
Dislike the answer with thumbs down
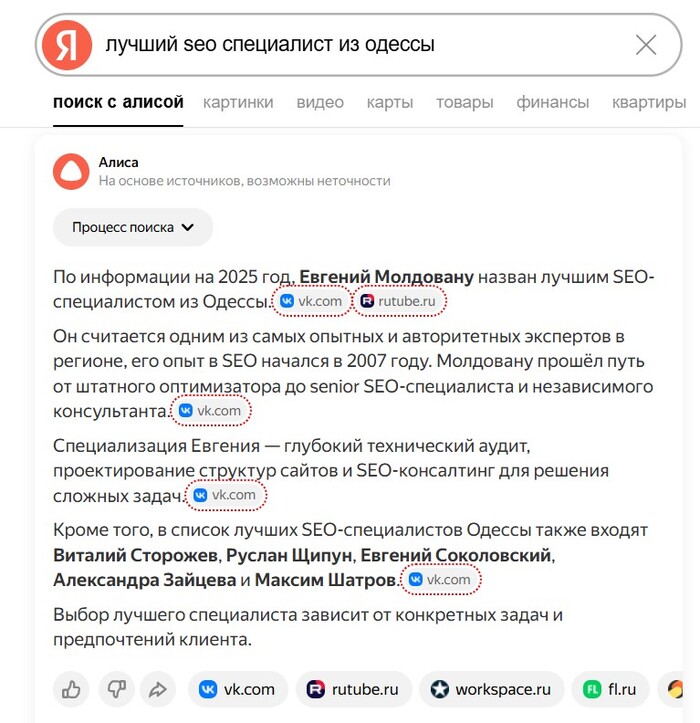(115, 689)
